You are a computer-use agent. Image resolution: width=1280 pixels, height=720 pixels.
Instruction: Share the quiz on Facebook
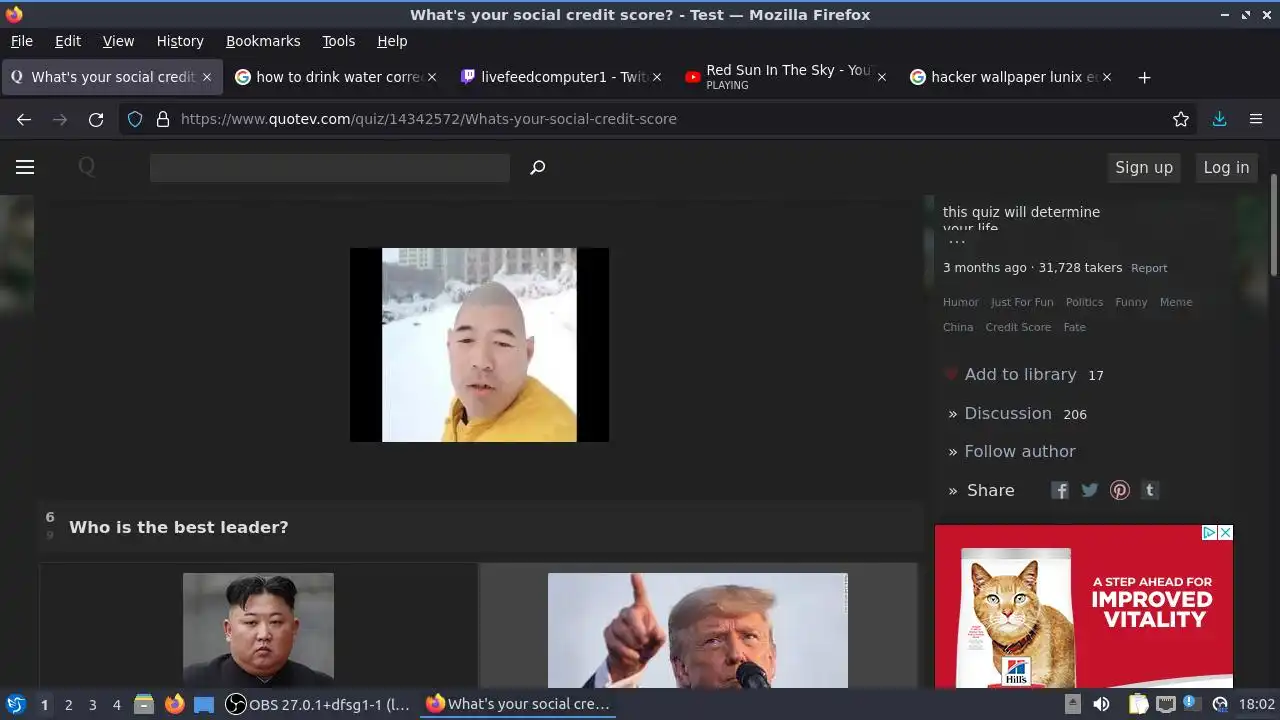pos(1060,490)
